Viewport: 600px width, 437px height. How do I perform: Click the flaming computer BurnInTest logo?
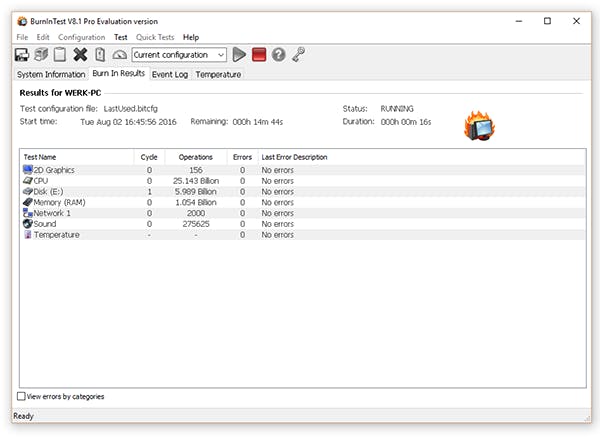[479, 126]
